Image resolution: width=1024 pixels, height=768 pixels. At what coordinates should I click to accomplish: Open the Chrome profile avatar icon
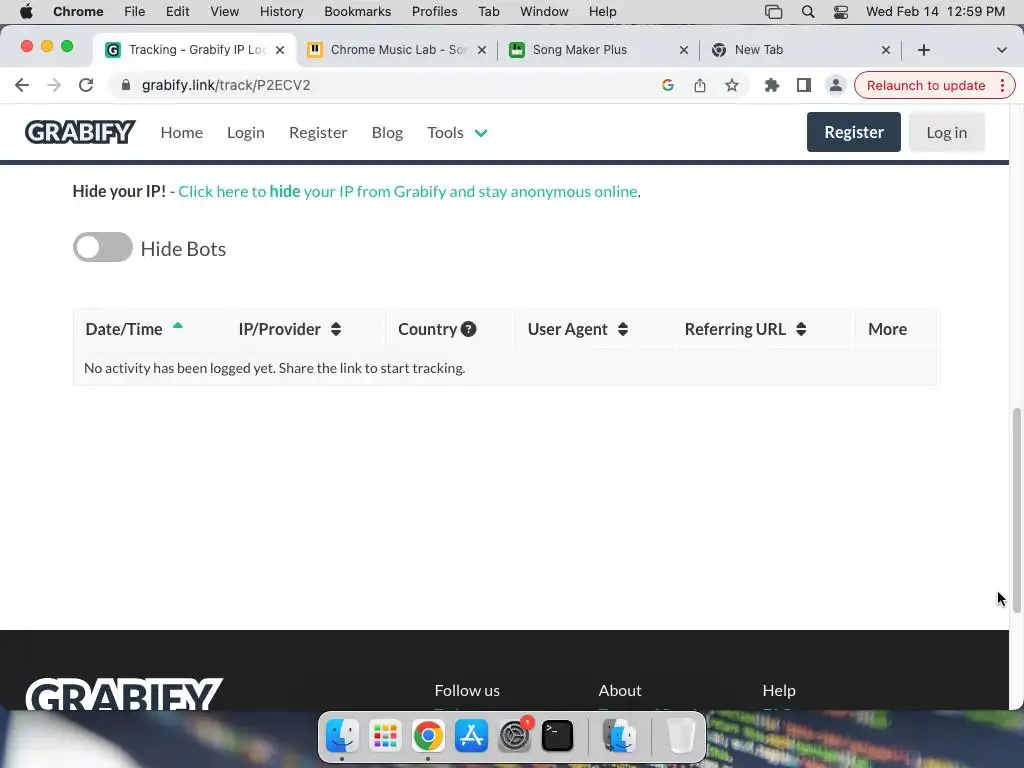coord(835,85)
